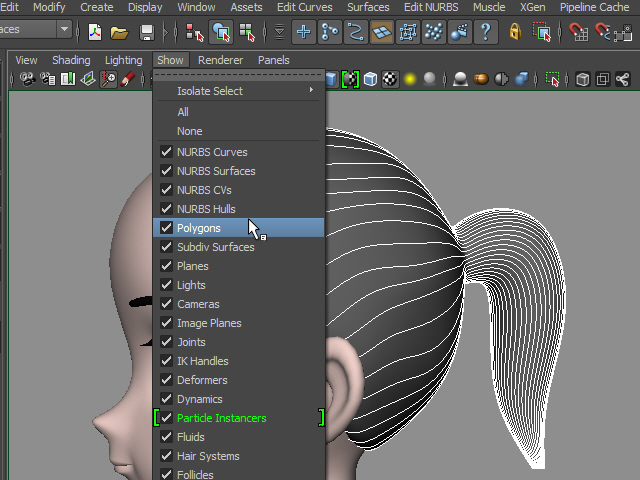Choose All in Show menu
This screenshot has height=480, width=640.
point(183,112)
